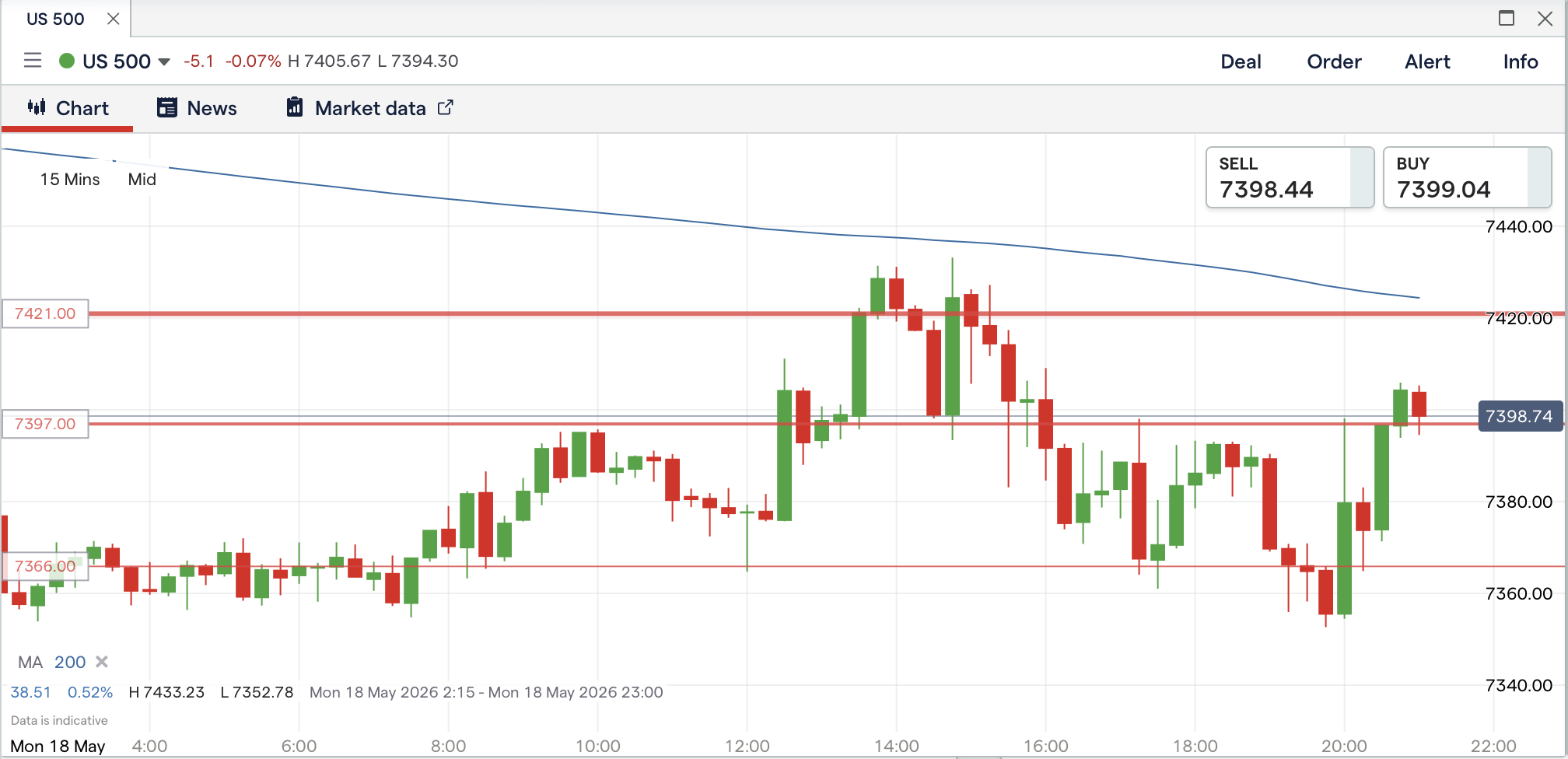Switch to the News tab
This screenshot has width=1568, height=759.
pyautogui.click(x=197, y=108)
